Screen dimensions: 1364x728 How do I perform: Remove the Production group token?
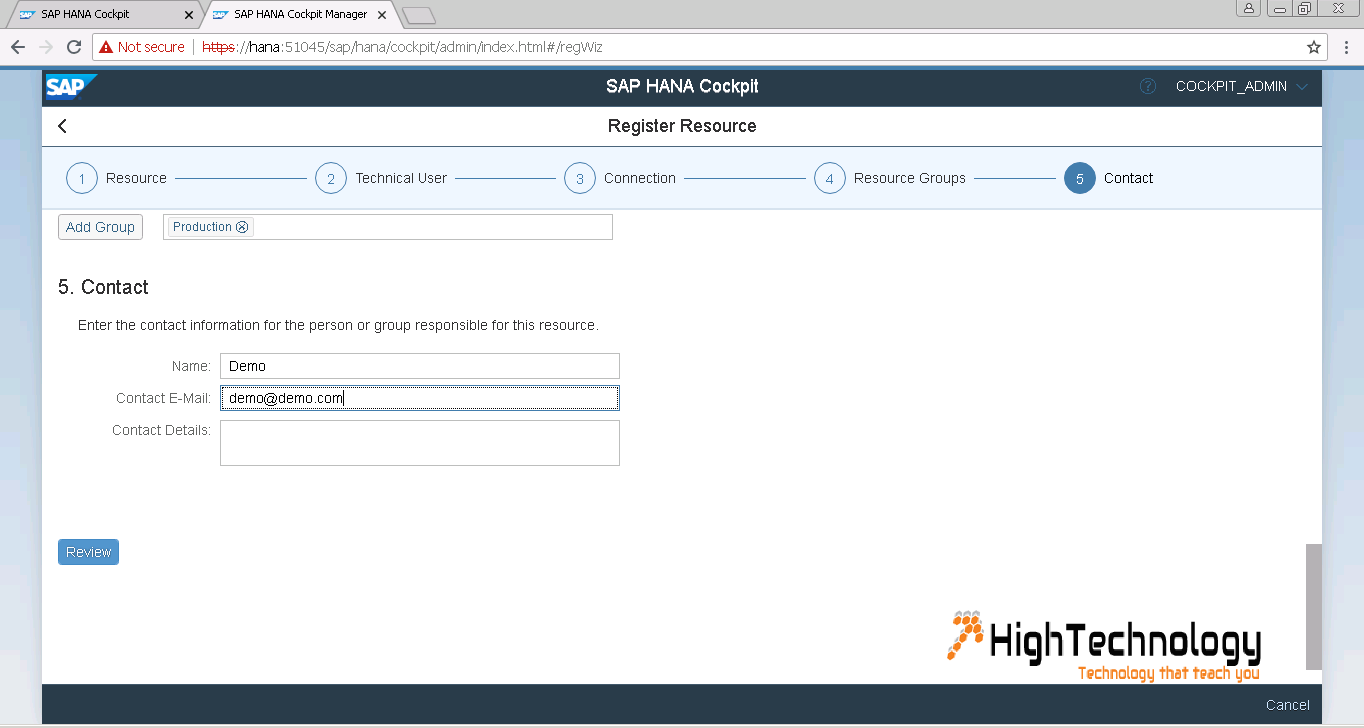(x=242, y=227)
